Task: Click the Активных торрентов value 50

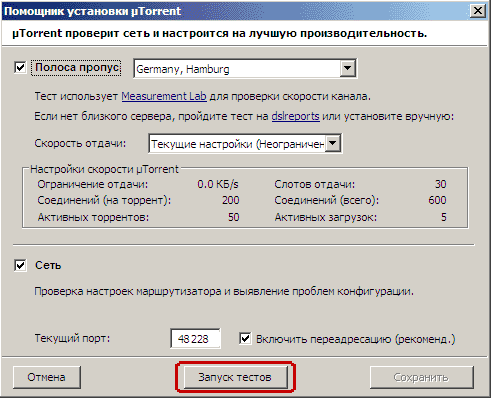Action: pos(234,217)
